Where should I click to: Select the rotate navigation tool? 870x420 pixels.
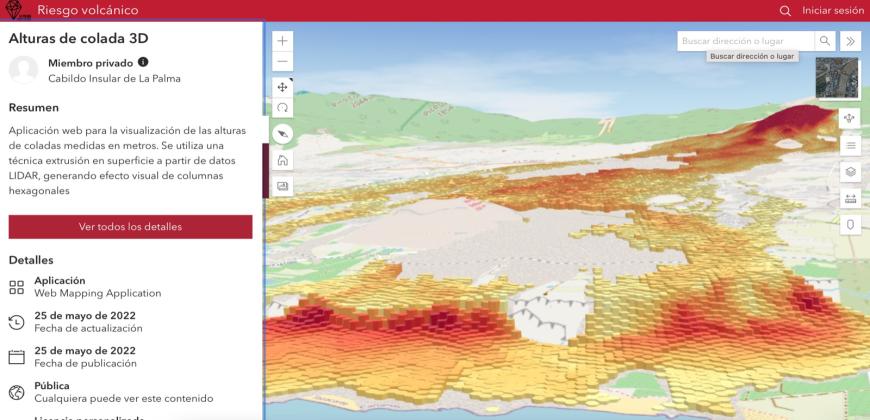click(282, 108)
